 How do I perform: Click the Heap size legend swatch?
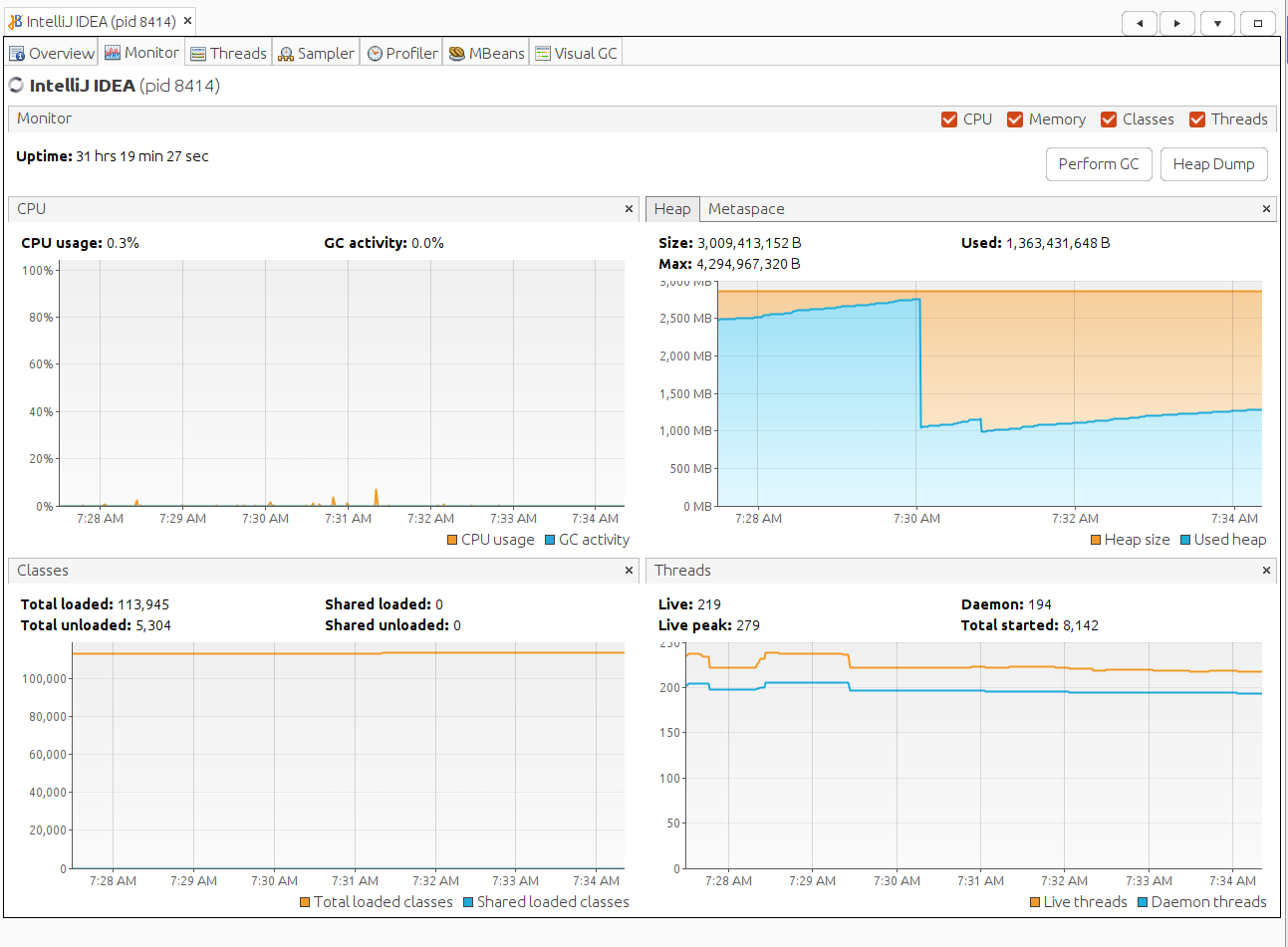1096,540
